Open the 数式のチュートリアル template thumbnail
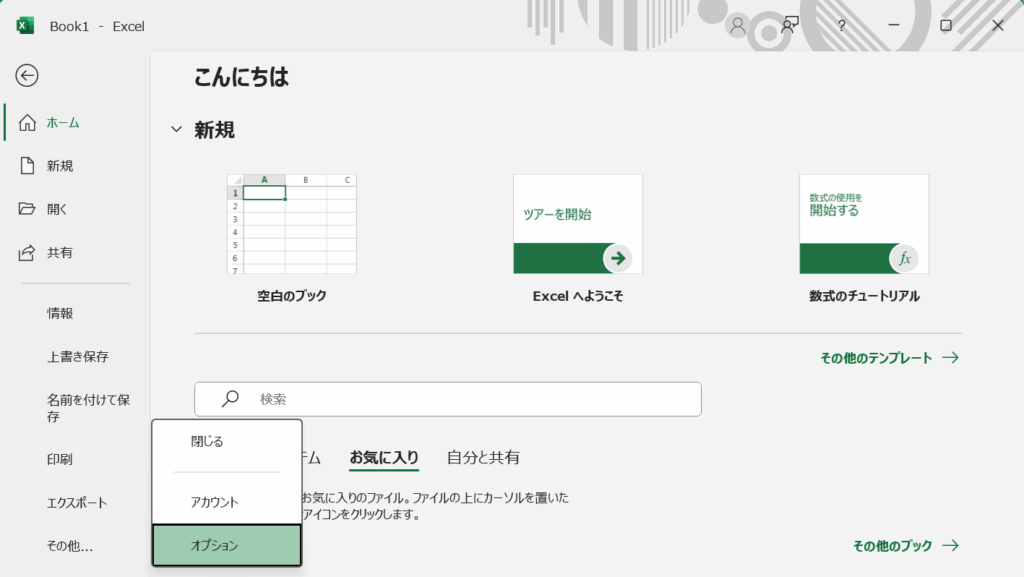Image resolution: width=1024 pixels, height=577 pixels. pos(864,224)
